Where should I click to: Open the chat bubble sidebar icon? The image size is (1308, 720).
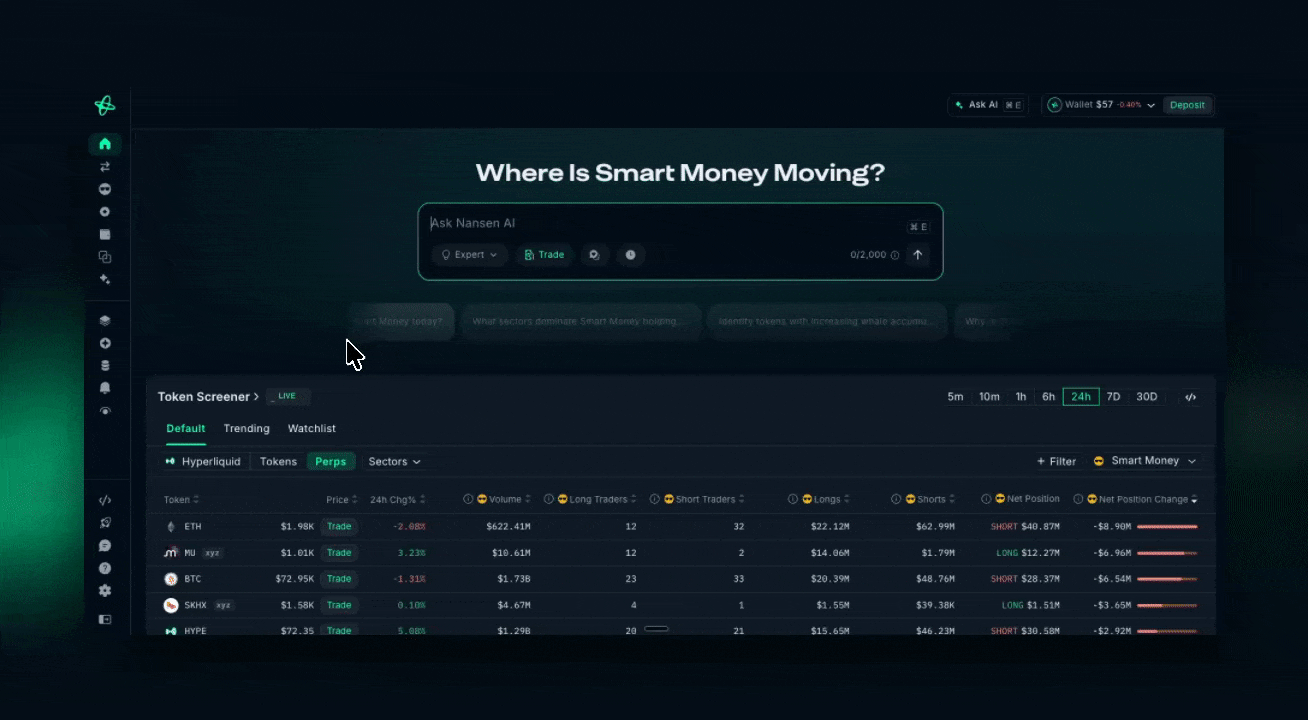pyautogui.click(x=105, y=546)
